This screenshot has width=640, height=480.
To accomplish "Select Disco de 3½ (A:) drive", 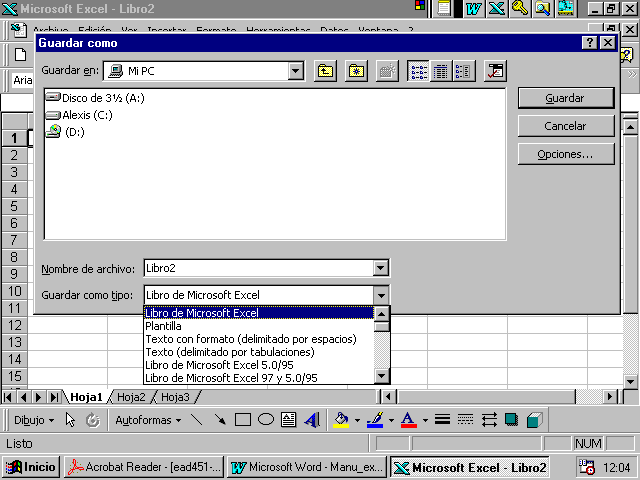I will coord(95,98).
